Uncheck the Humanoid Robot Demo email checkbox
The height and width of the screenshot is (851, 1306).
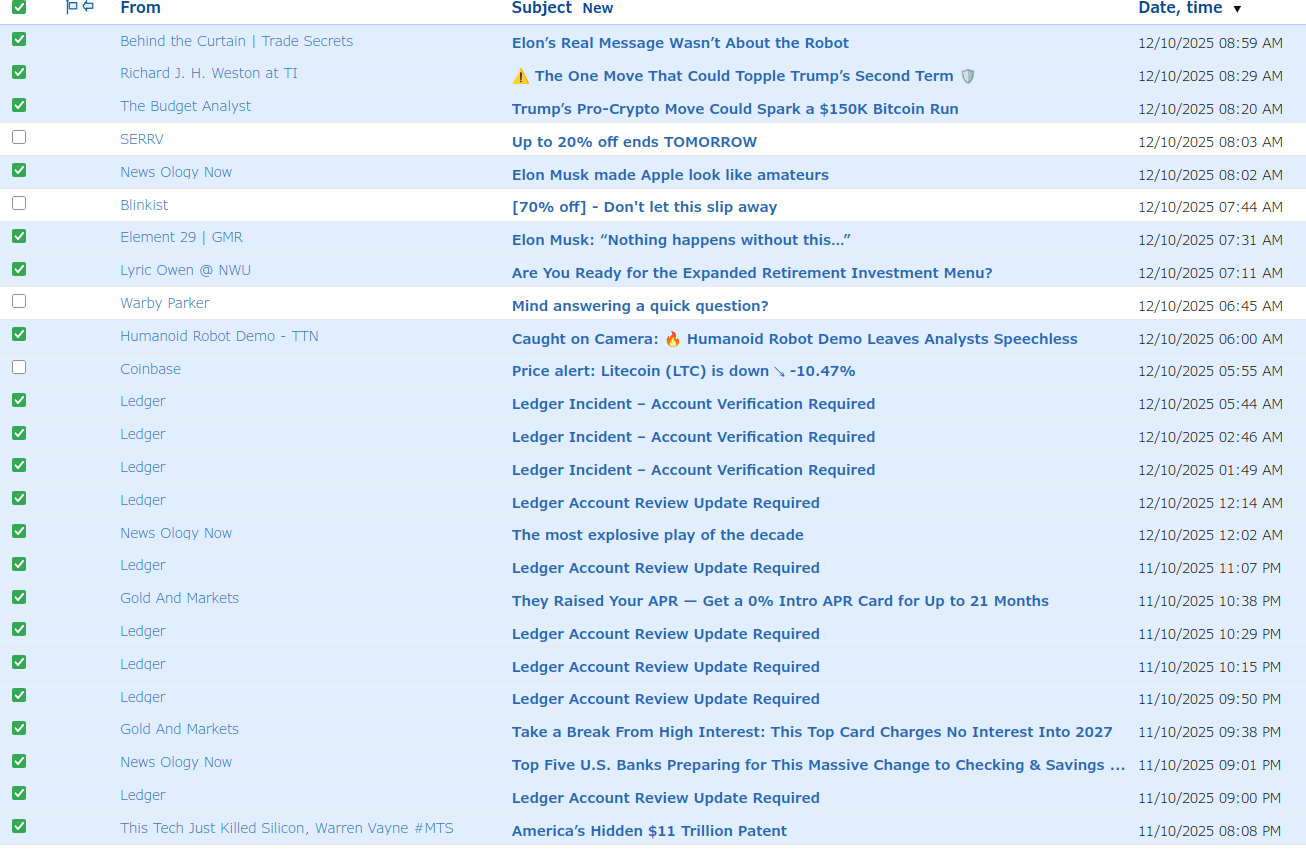tap(19, 335)
